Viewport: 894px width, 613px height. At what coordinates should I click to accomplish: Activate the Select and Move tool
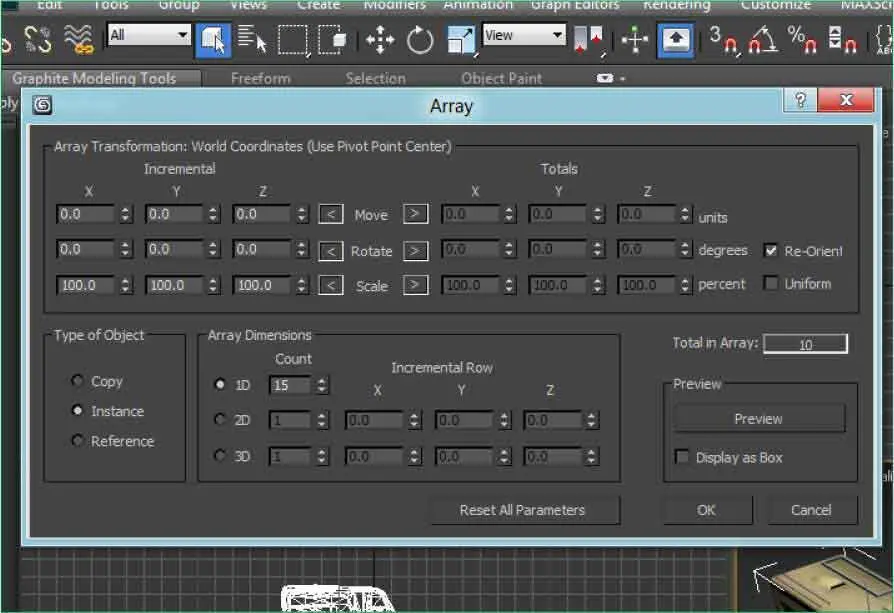pyautogui.click(x=380, y=40)
